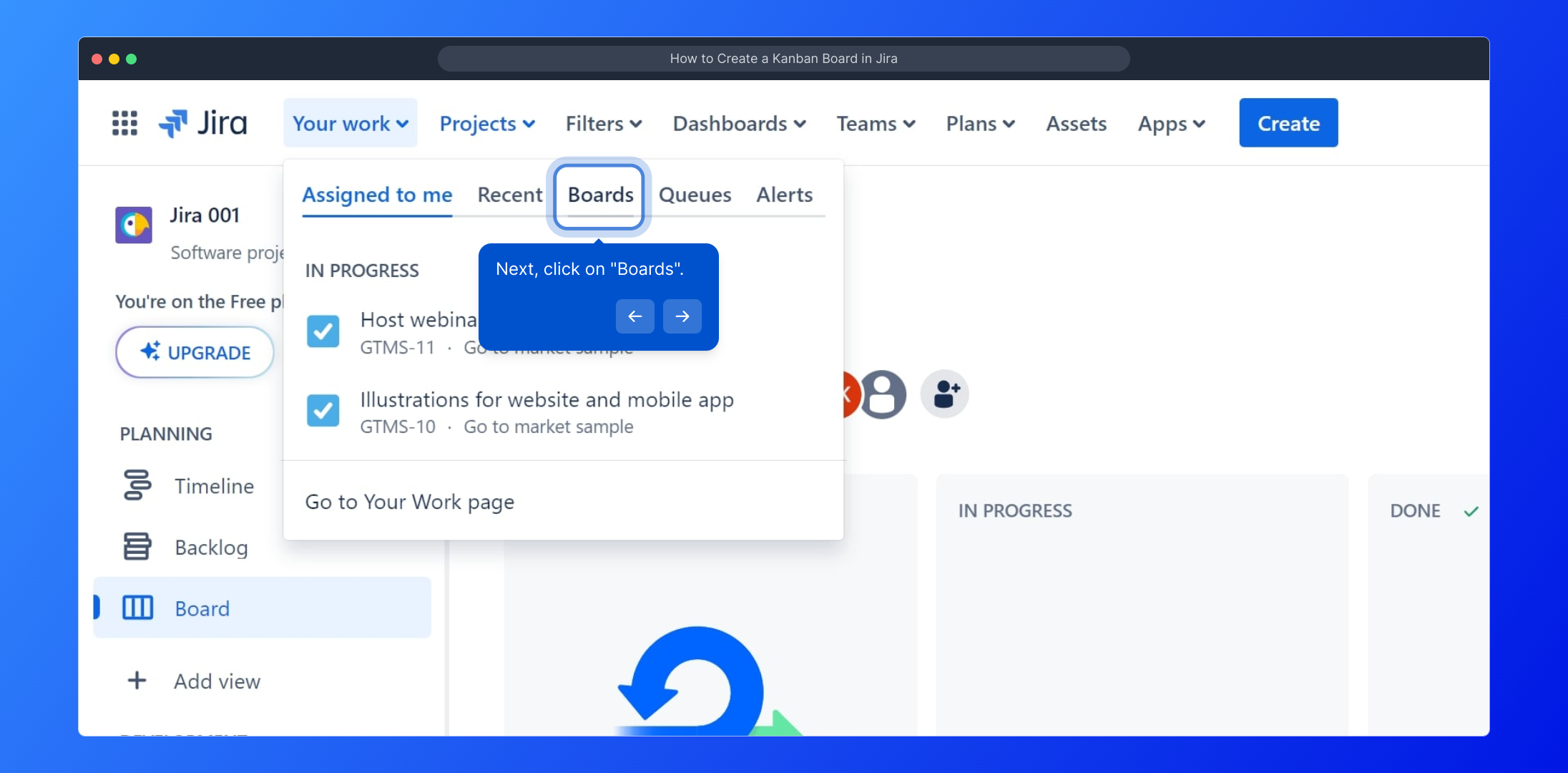Switch to the Boards tab
The image size is (1568, 773).
600,195
